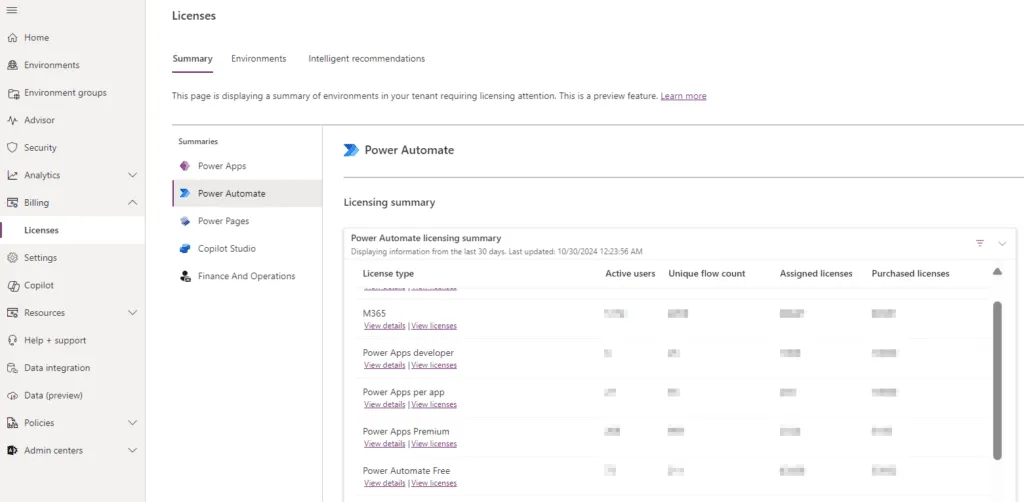Sort by Unique flow count column header
The image size is (1024, 502).
click(707, 274)
